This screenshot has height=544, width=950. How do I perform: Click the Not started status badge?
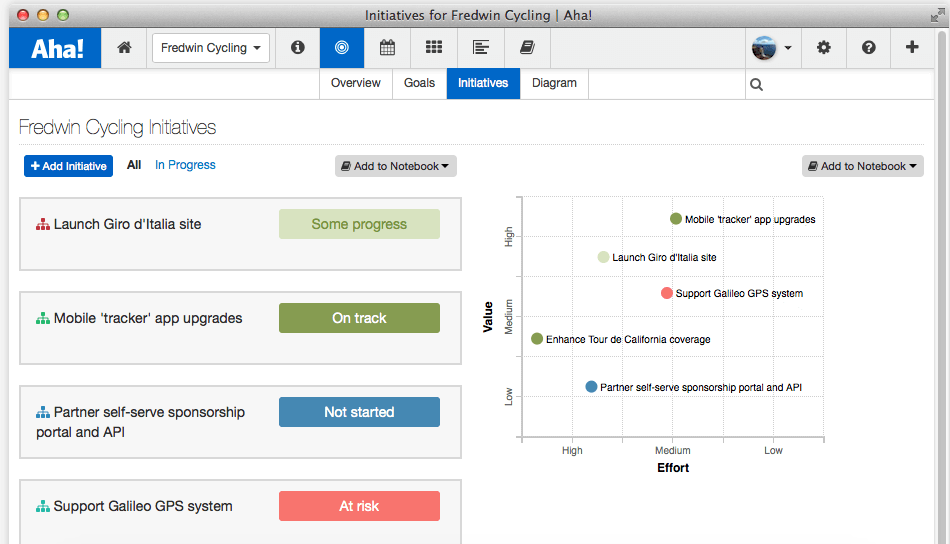point(359,412)
